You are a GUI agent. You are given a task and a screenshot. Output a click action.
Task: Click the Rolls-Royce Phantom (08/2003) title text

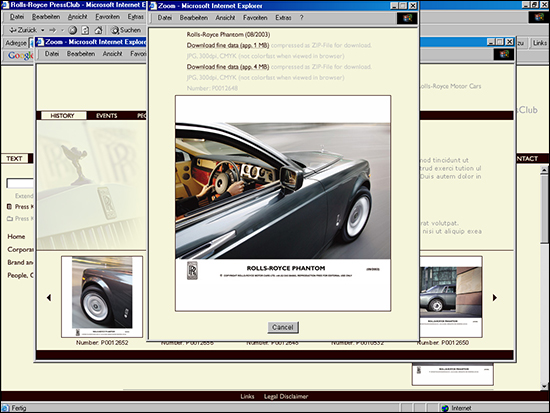[x=228, y=34]
